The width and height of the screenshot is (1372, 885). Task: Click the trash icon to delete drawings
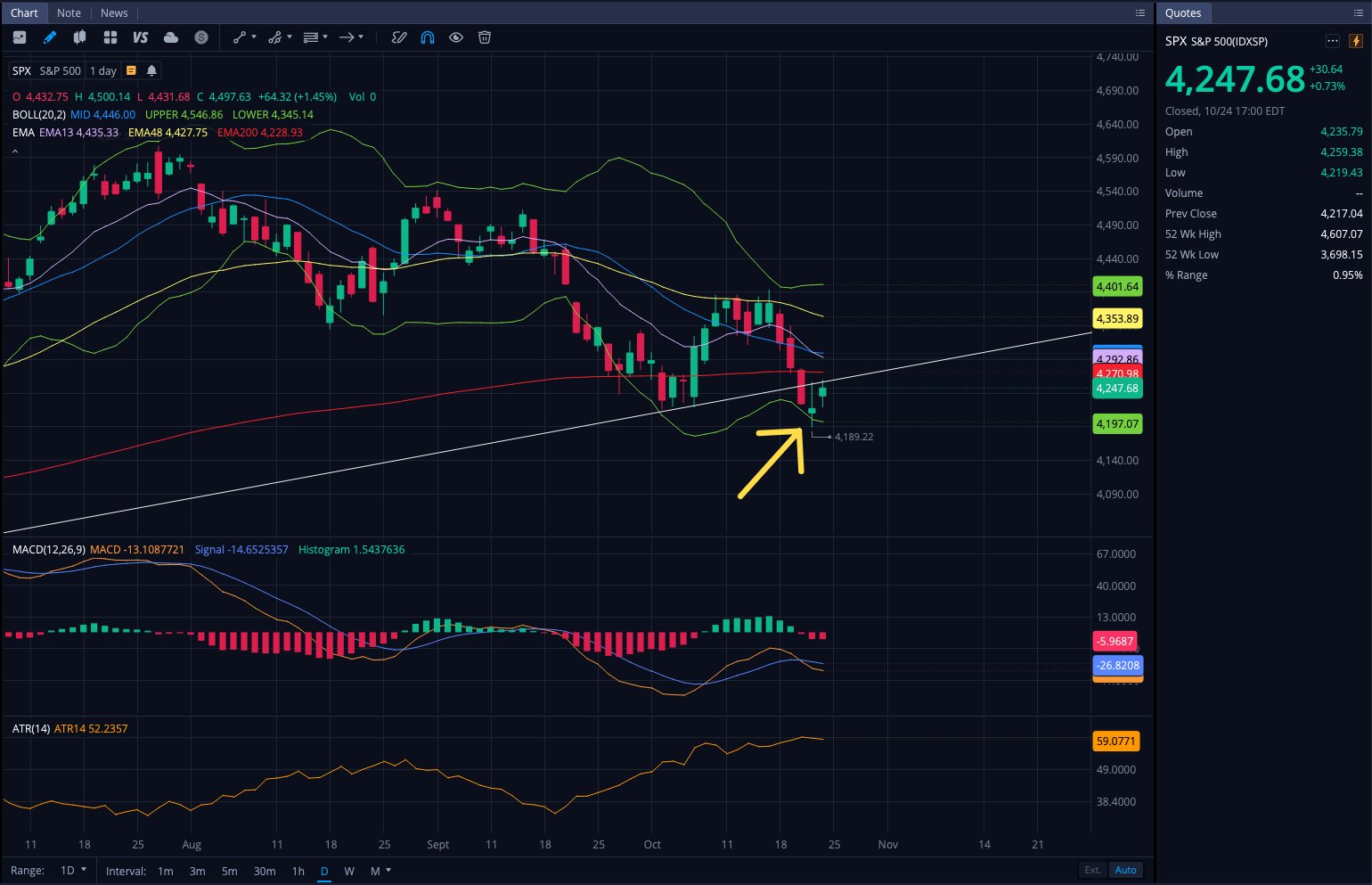485,37
